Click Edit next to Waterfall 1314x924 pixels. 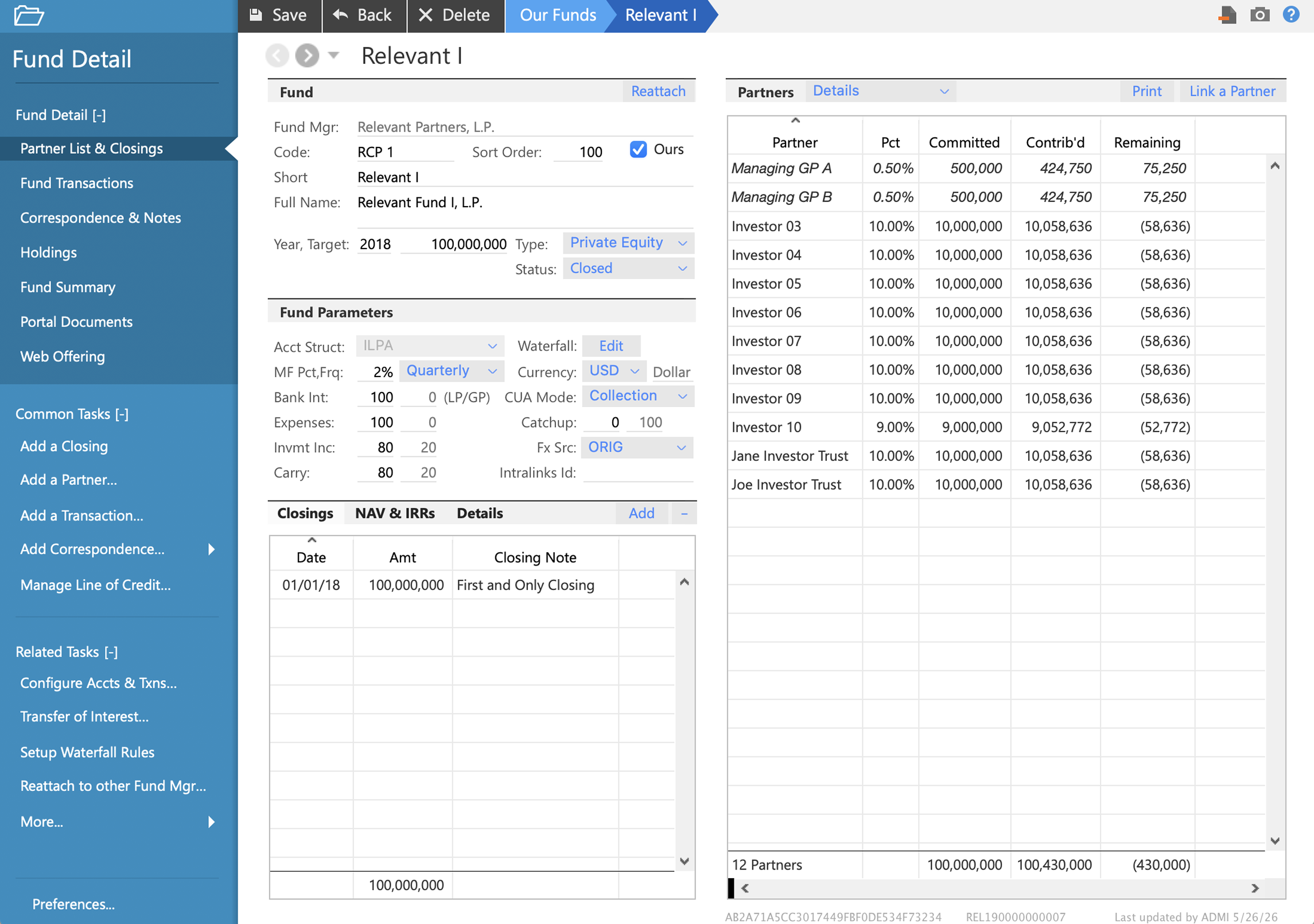click(x=611, y=346)
